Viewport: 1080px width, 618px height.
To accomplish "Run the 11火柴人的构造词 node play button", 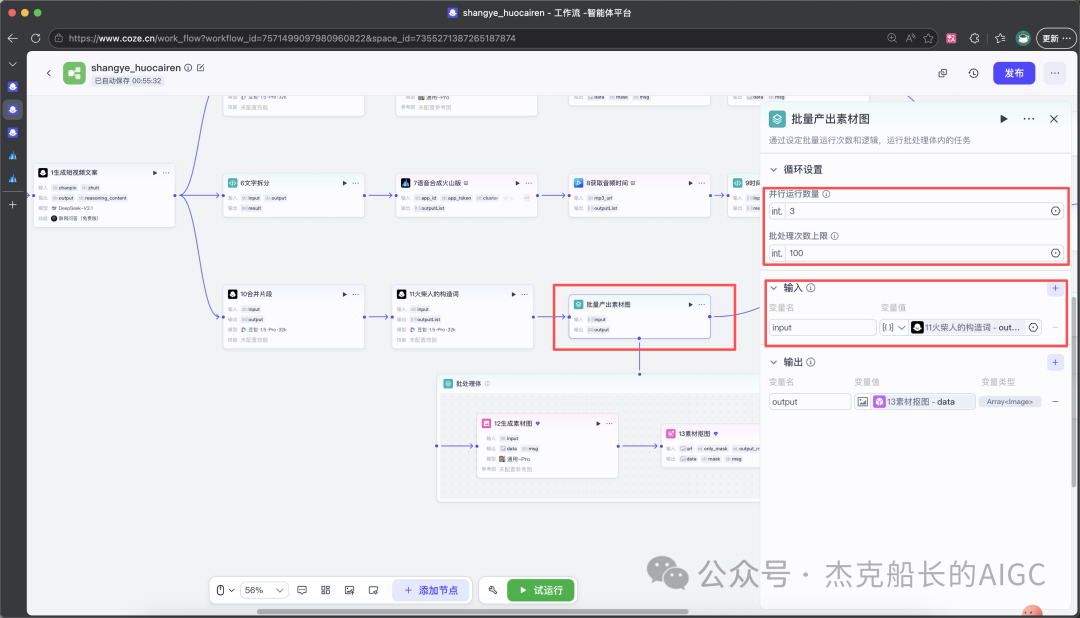I will [x=513, y=294].
